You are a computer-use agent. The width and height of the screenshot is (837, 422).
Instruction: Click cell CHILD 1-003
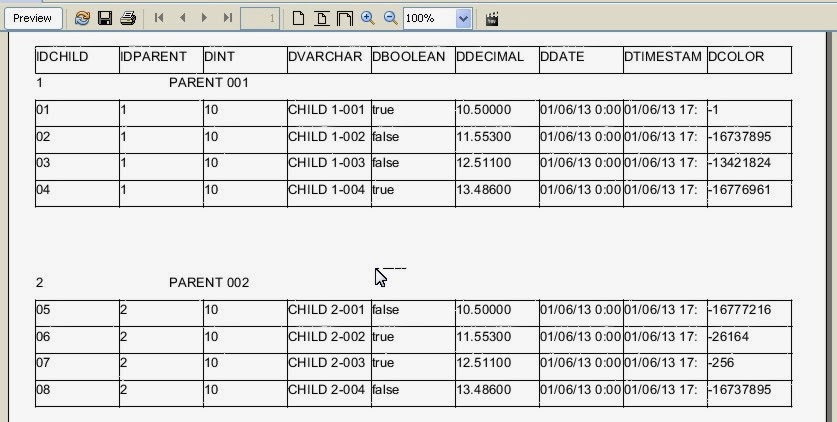329,166
